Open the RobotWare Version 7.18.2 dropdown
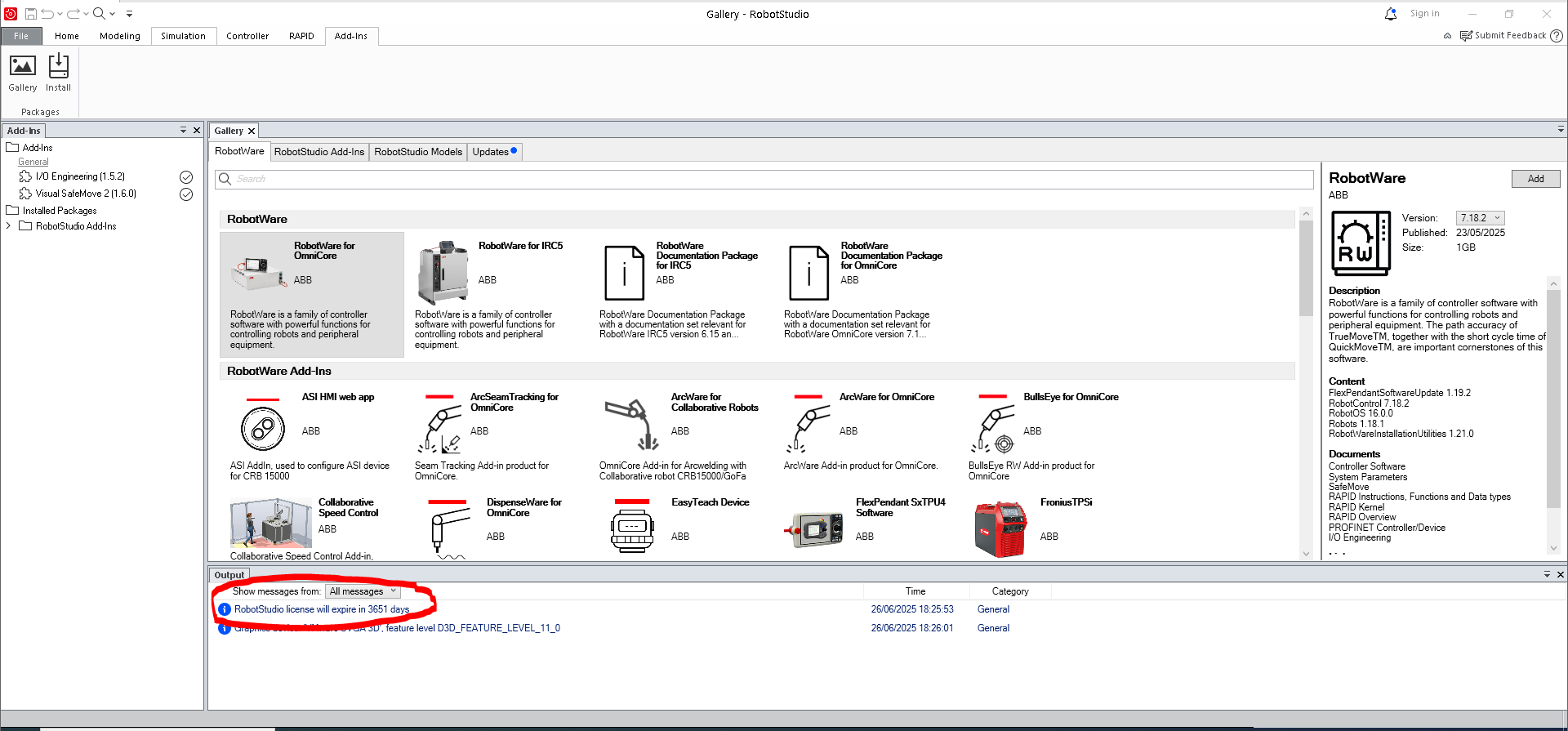1568x731 pixels. (1480, 218)
